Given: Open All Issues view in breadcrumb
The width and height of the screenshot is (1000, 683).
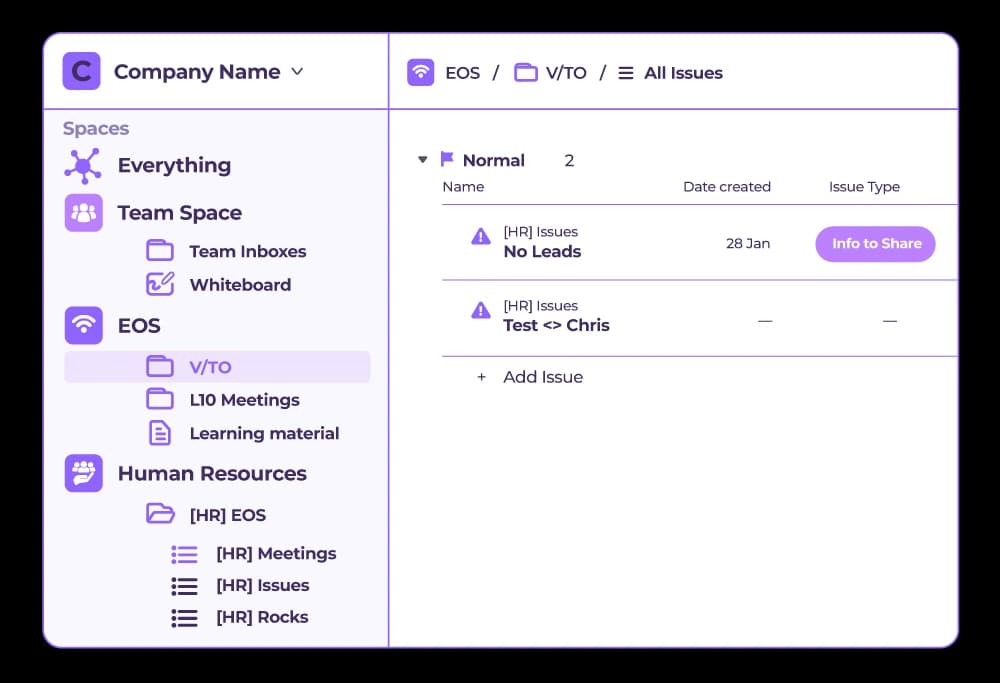Looking at the screenshot, I should click(682, 73).
